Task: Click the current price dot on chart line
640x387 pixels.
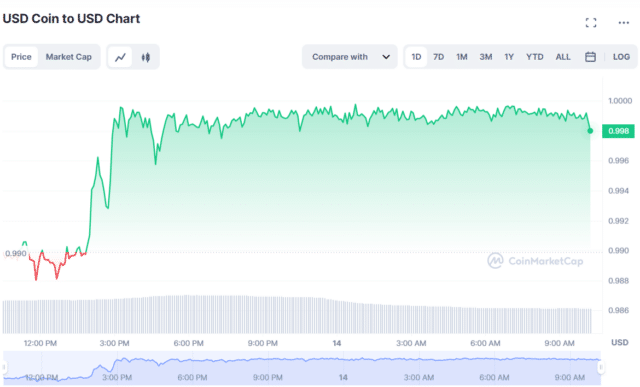Action: point(590,131)
